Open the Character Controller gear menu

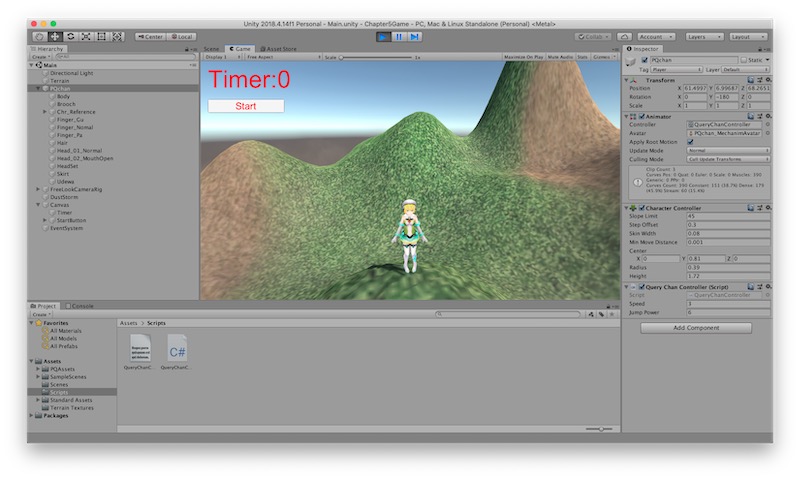coord(768,208)
